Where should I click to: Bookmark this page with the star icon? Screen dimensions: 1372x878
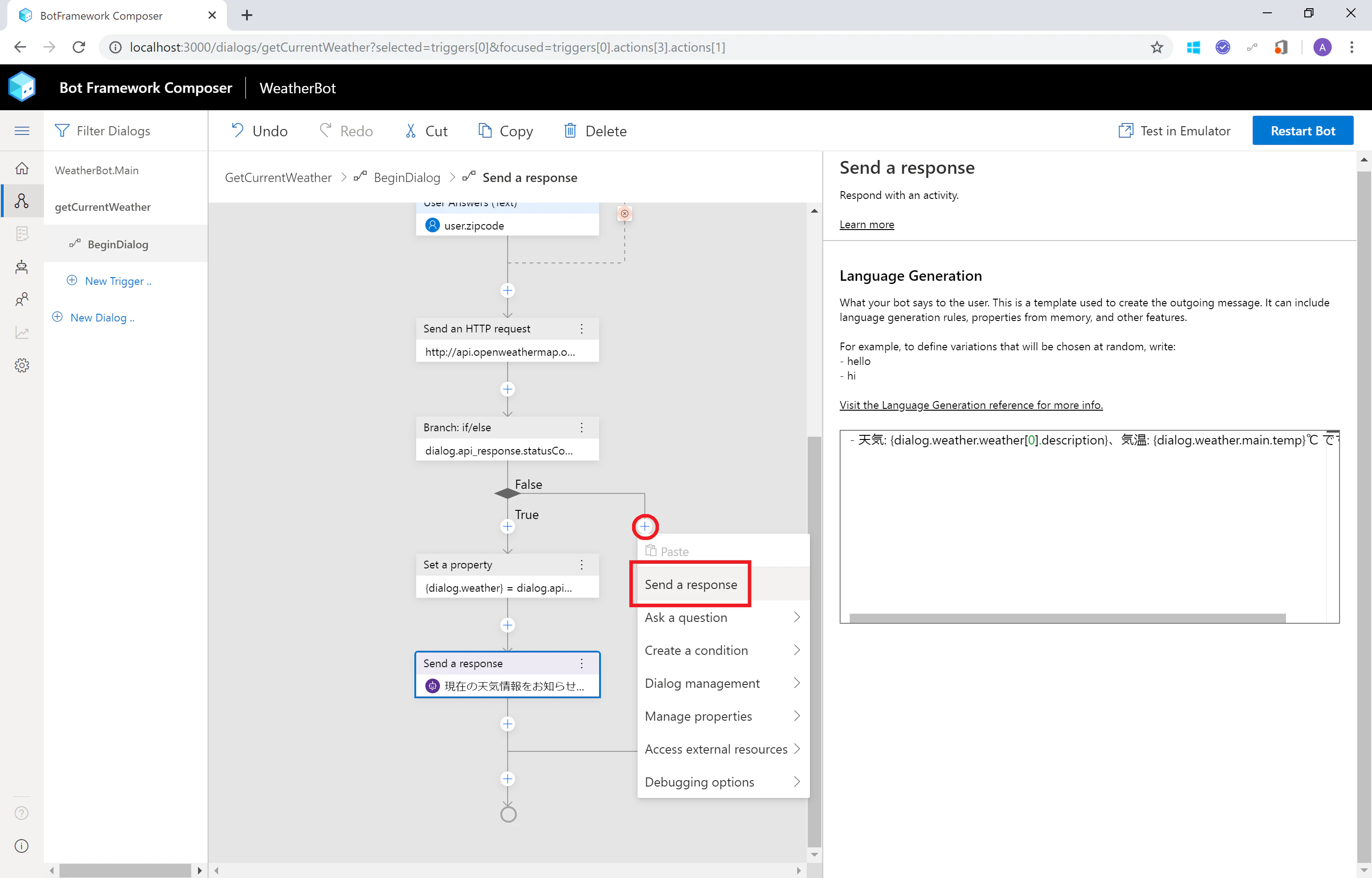coord(1156,47)
